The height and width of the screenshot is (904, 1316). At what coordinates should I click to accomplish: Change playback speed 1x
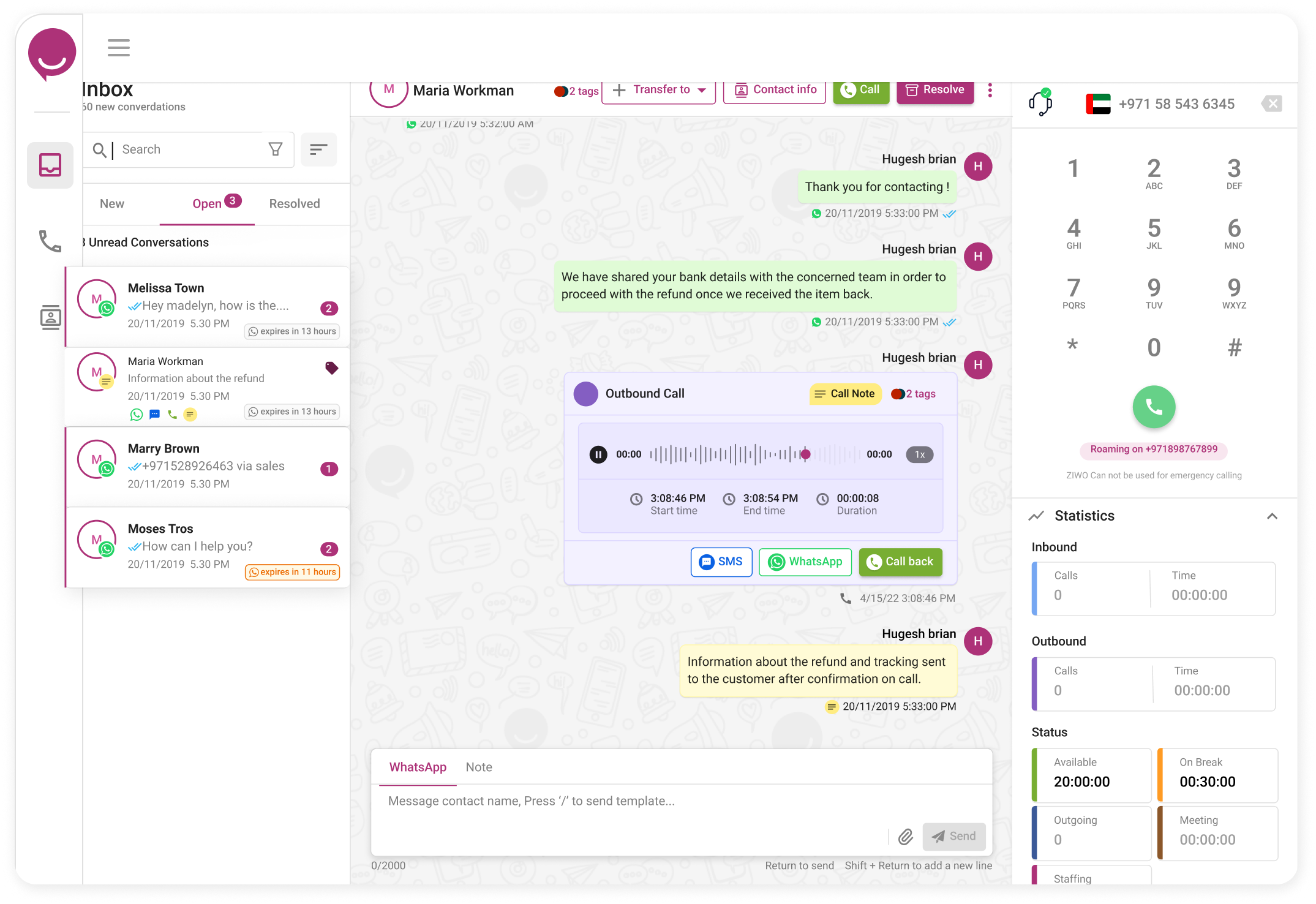click(919, 454)
